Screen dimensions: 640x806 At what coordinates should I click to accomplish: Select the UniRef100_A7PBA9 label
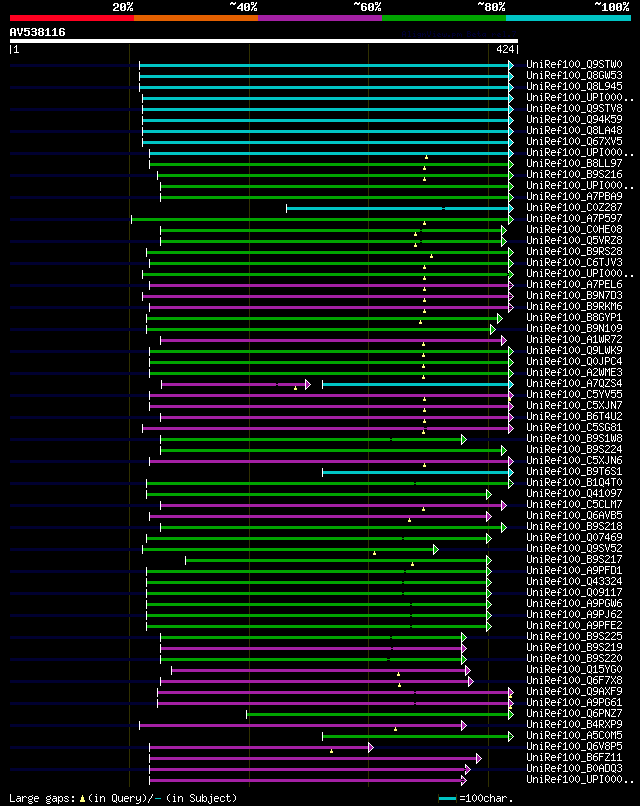point(574,196)
